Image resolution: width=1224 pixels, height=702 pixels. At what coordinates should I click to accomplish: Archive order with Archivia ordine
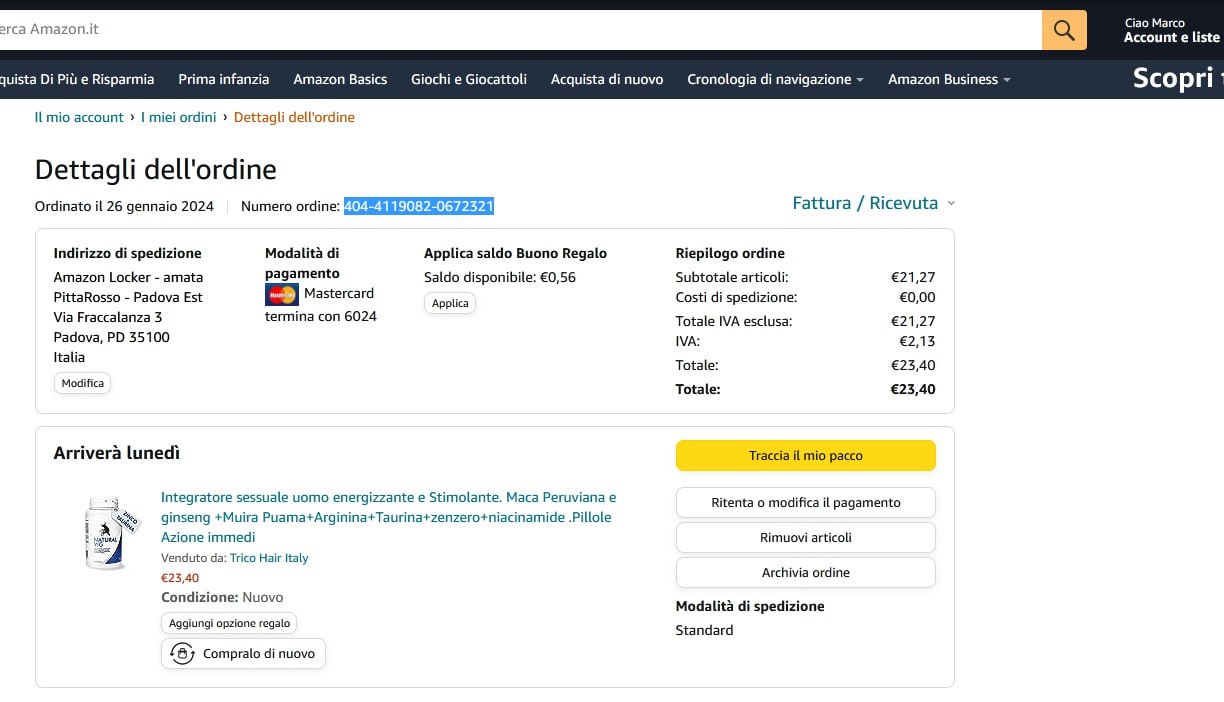point(805,573)
